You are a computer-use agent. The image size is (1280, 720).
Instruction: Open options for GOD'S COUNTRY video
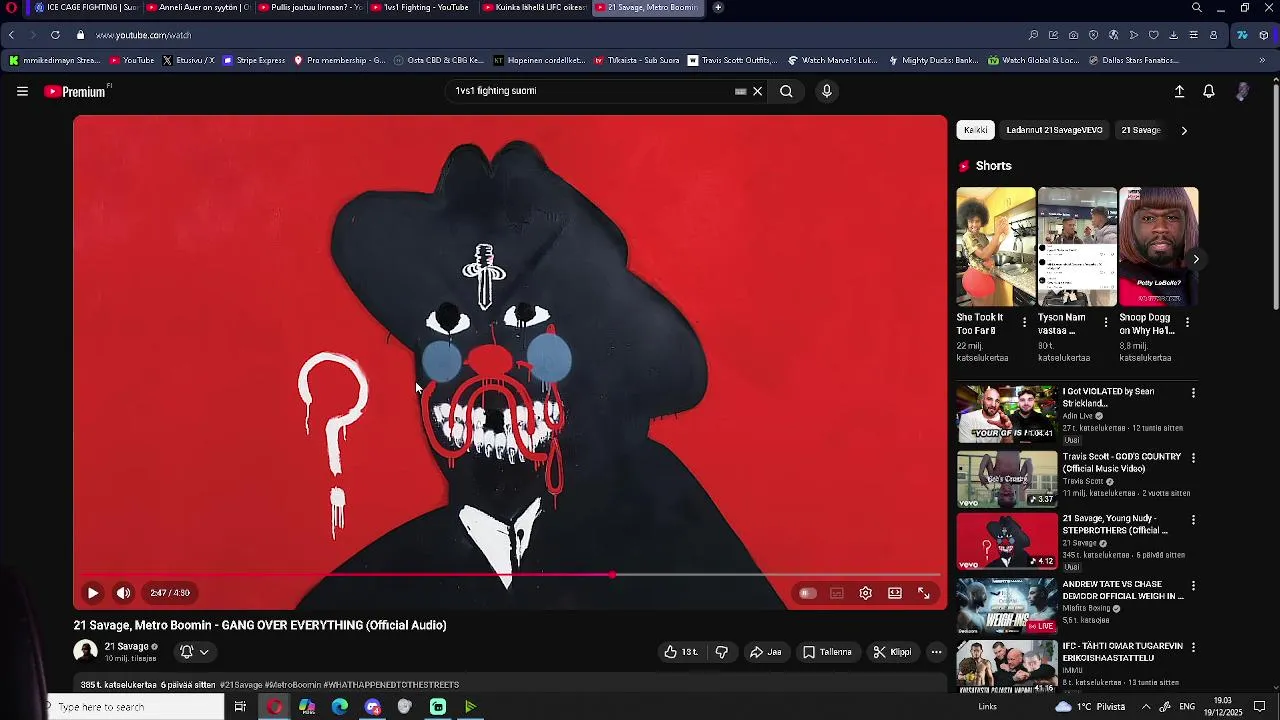click(x=1193, y=458)
